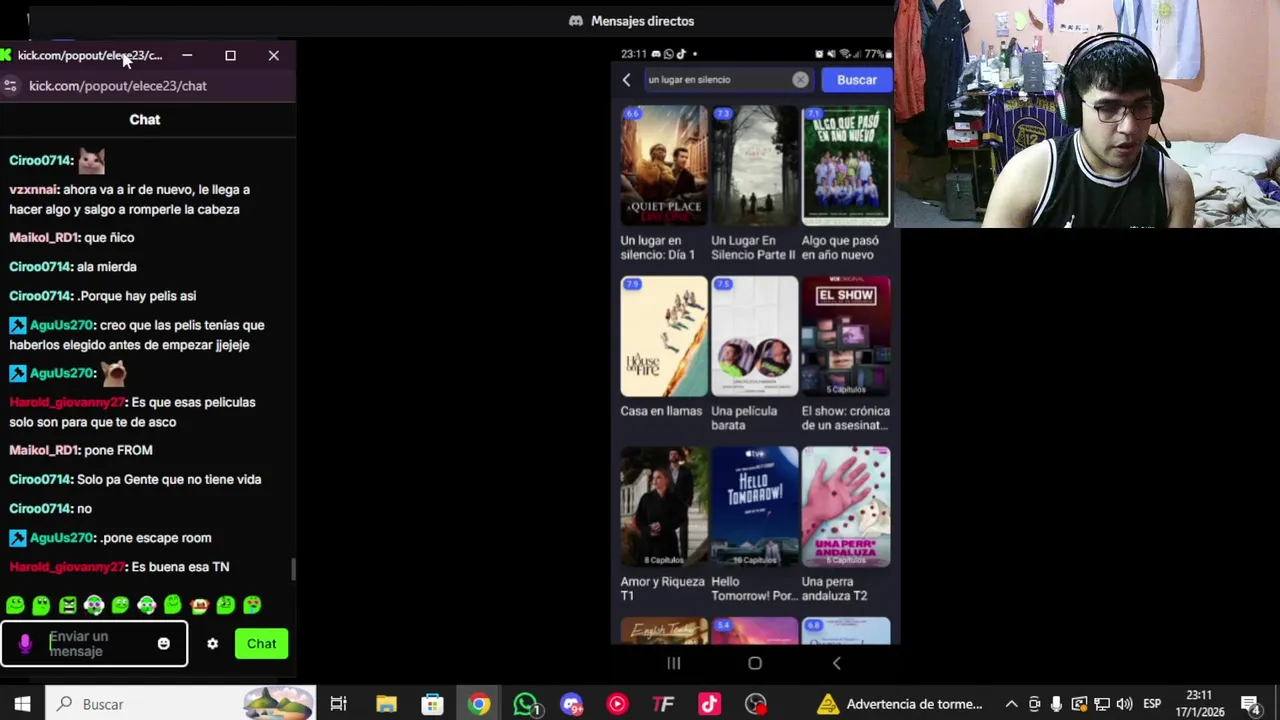Open the emoji picker smiley in message box

click(164, 644)
